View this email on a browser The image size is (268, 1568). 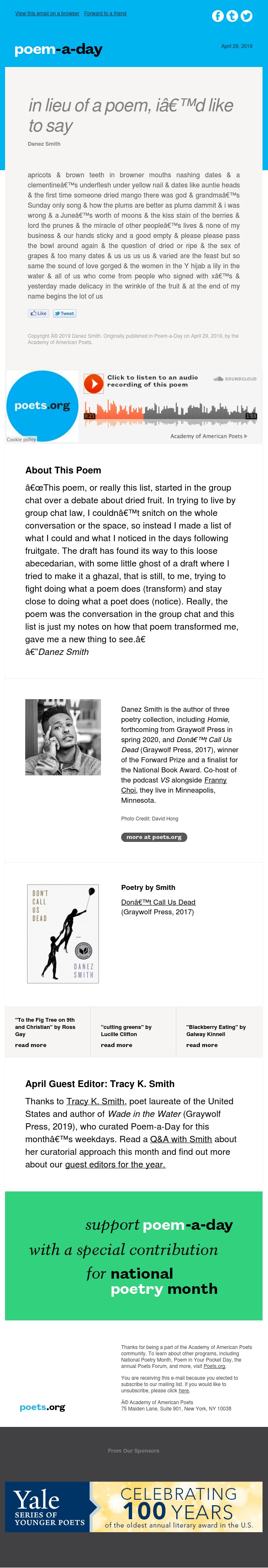[x=47, y=13]
